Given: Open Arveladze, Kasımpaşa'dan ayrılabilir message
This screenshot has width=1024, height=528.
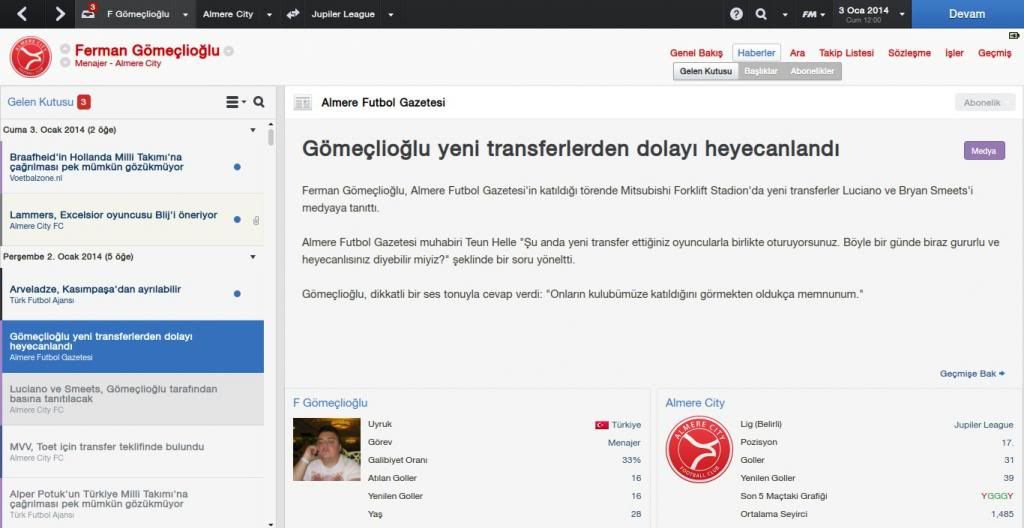Looking at the screenshot, I should point(132,293).
